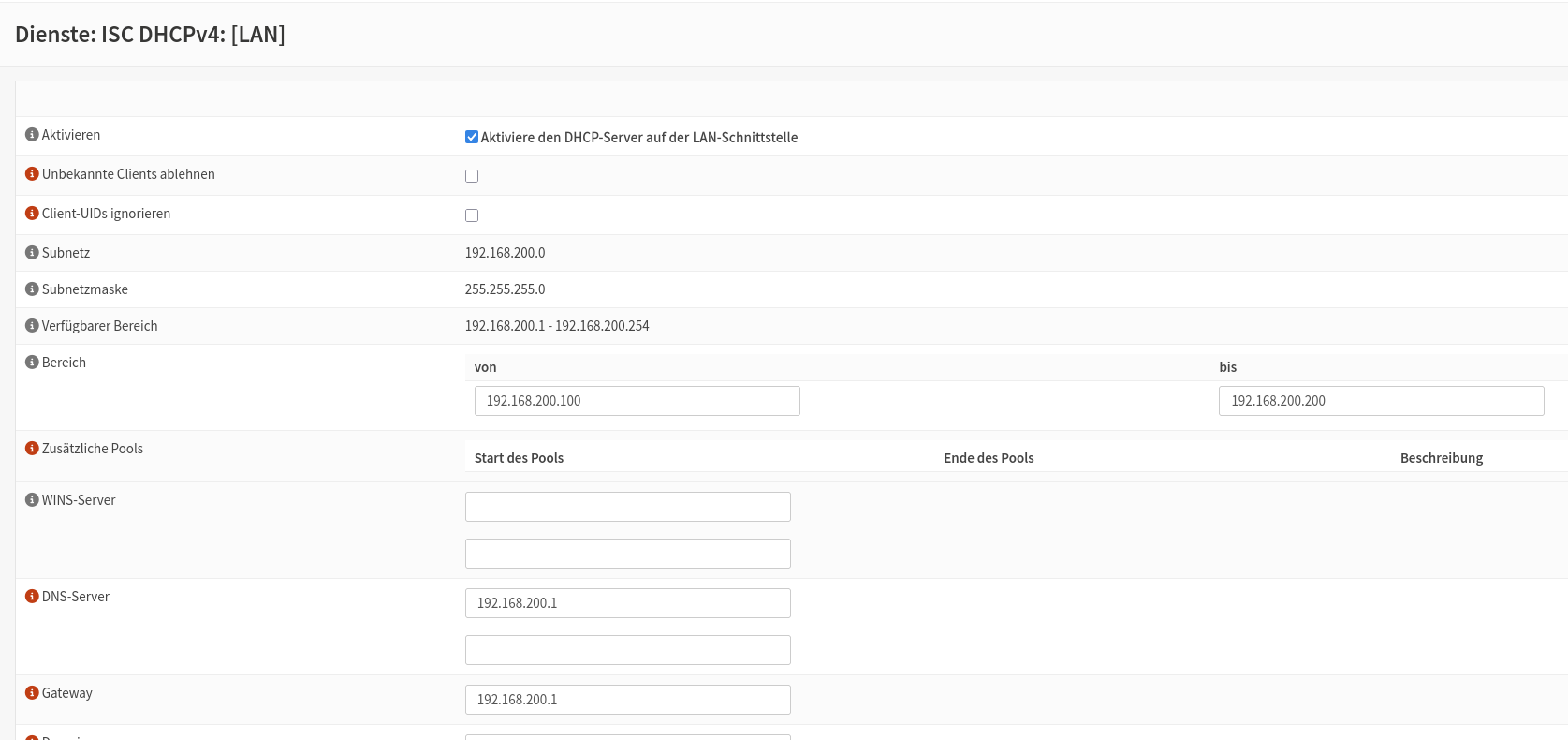
Task: Click the WINS-Server info icon
Action: (32, 500)
